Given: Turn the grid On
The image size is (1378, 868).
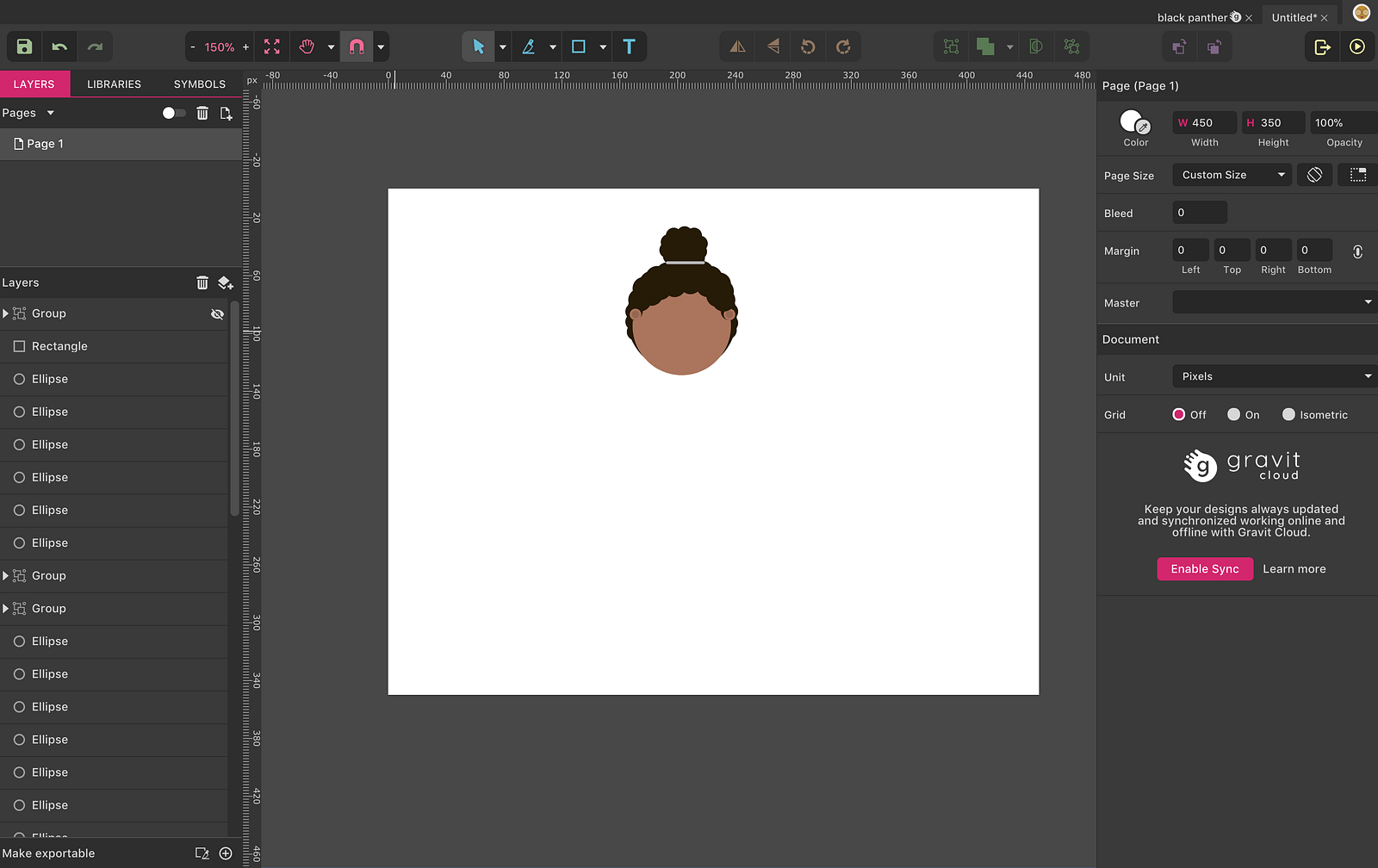Looking at the screenshot, I should [1234, 414].
